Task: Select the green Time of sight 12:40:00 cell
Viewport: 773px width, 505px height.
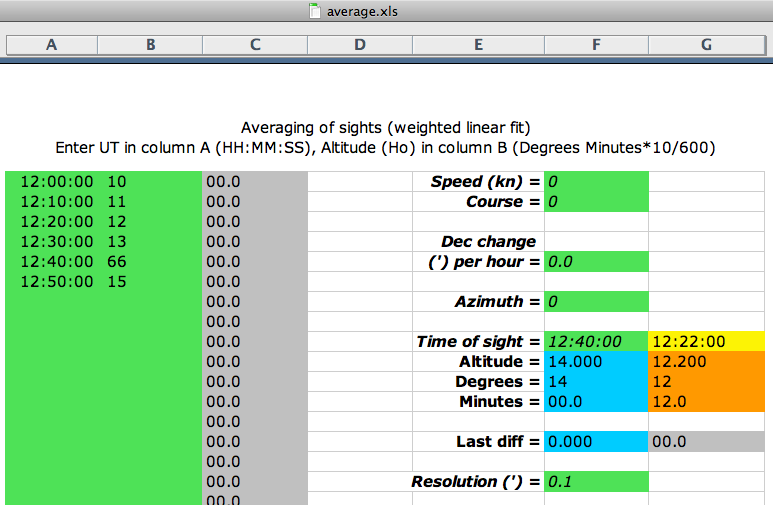Action: tap(595, 342)
